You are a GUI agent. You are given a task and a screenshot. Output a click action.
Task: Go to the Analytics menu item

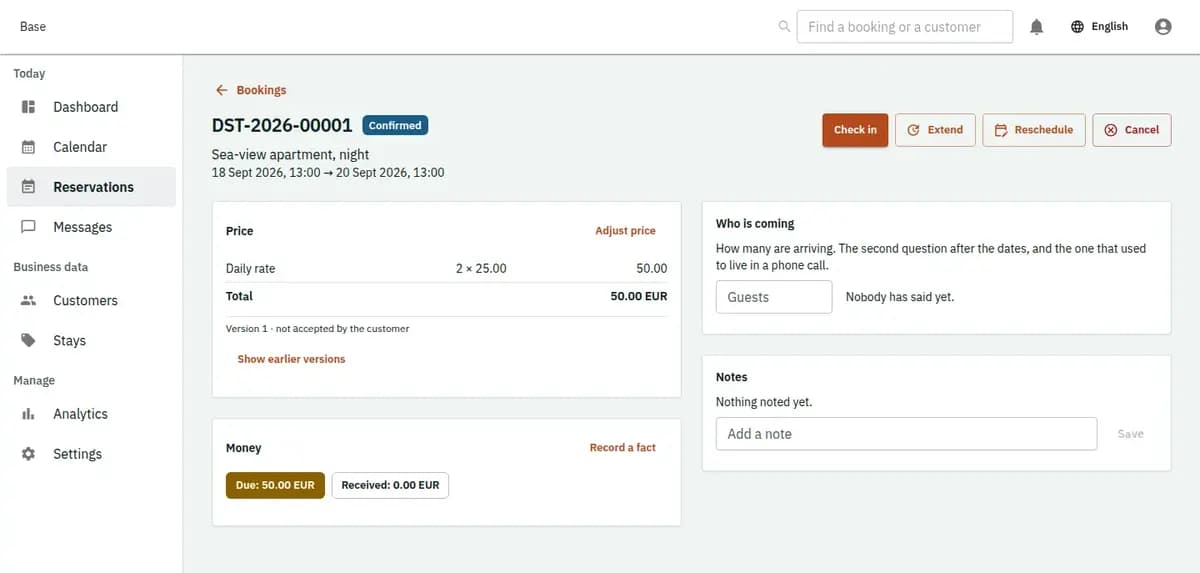pos(91,414)
